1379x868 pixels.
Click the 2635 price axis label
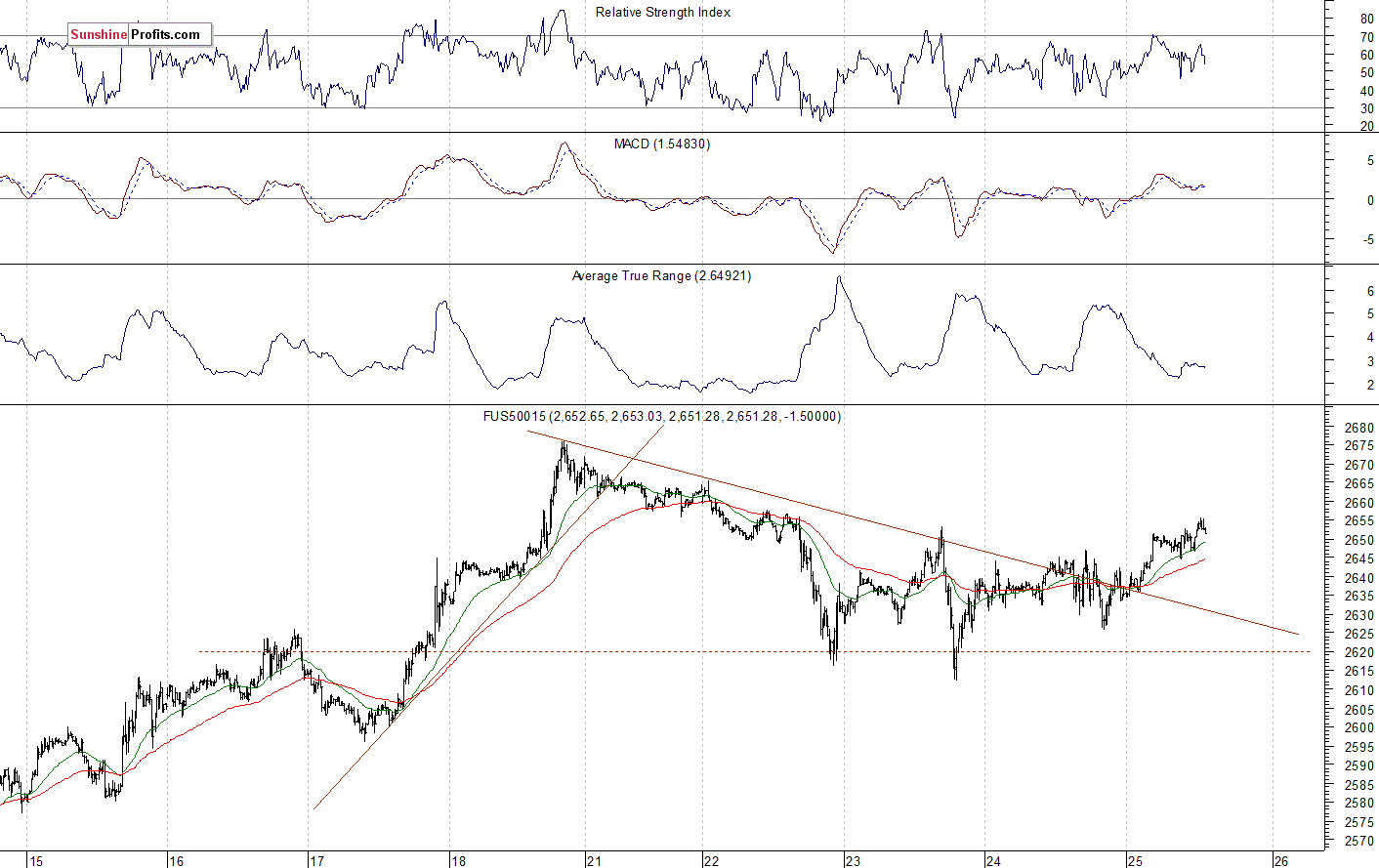1359,596
